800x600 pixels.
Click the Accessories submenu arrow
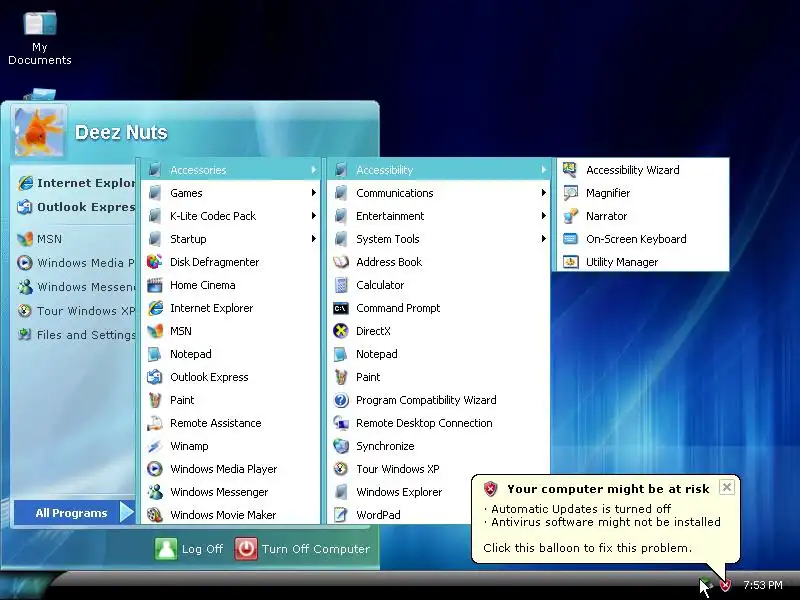(x=313, y=170)
